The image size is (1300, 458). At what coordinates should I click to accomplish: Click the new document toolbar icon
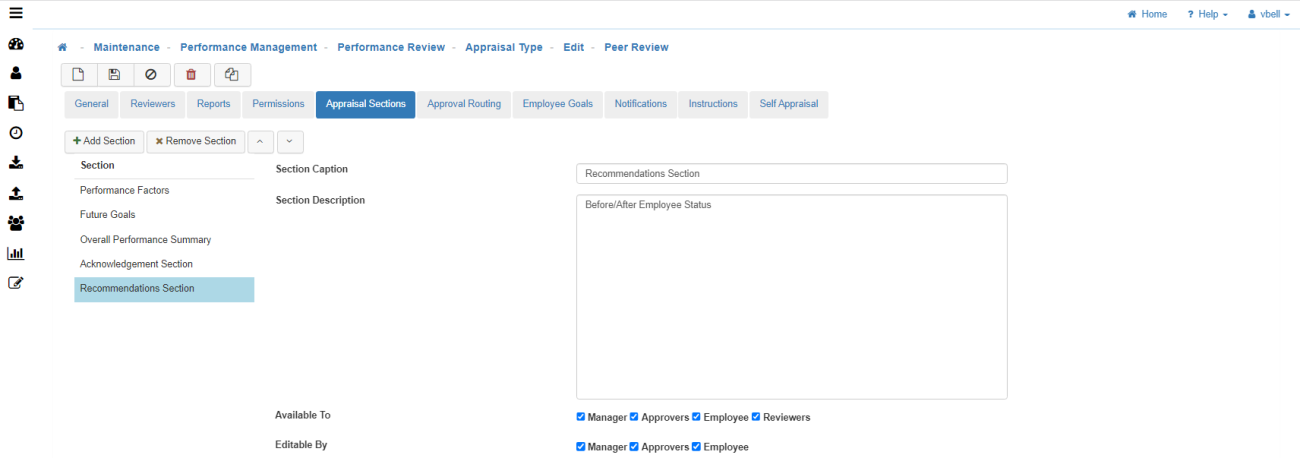coord(78,75)
